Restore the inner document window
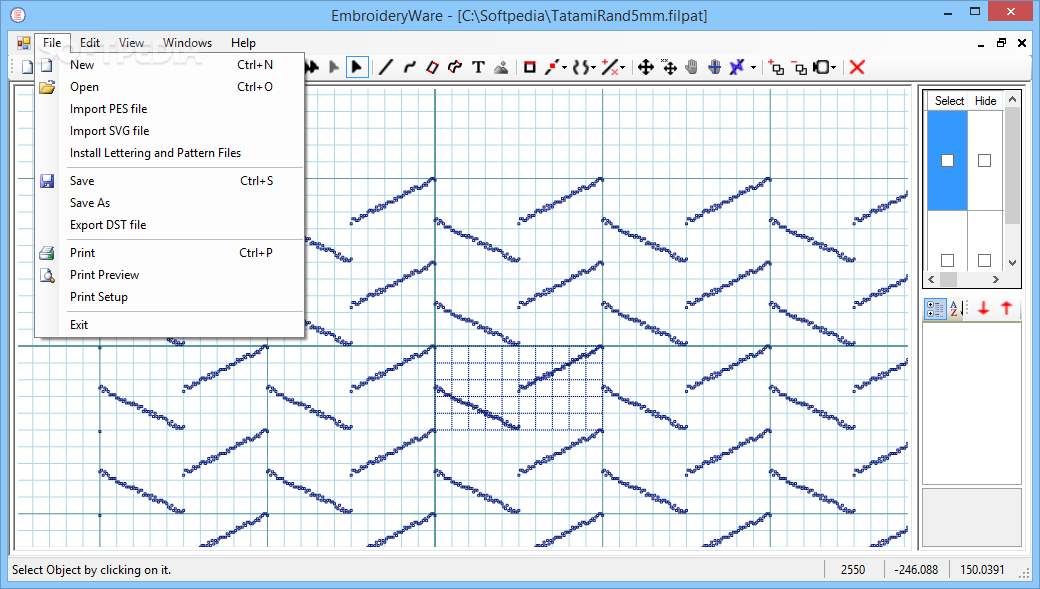Viewport: 1040px width, 589px height. pos(1001,43)
